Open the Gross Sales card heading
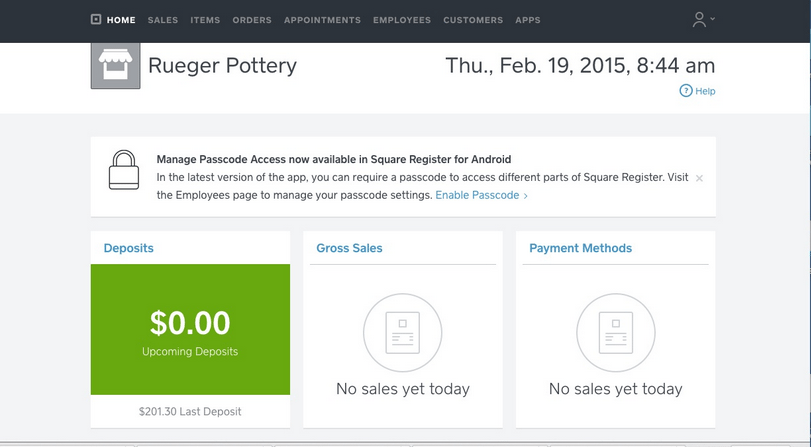Screen dimensions: 811x447 pyautogui.click(x=349, y=248)
